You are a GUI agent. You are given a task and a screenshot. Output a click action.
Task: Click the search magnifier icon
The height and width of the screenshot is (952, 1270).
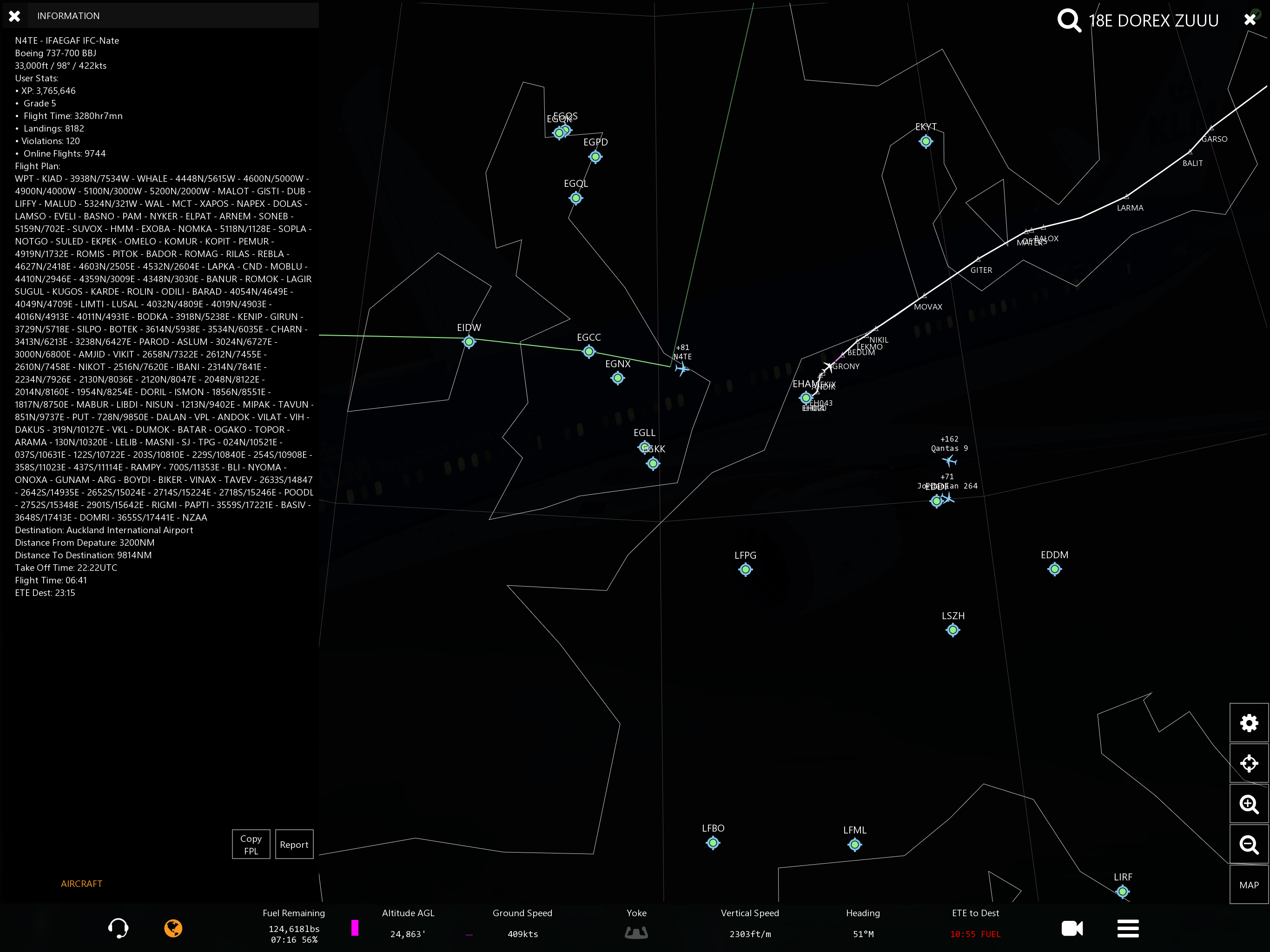[1068, 20]
